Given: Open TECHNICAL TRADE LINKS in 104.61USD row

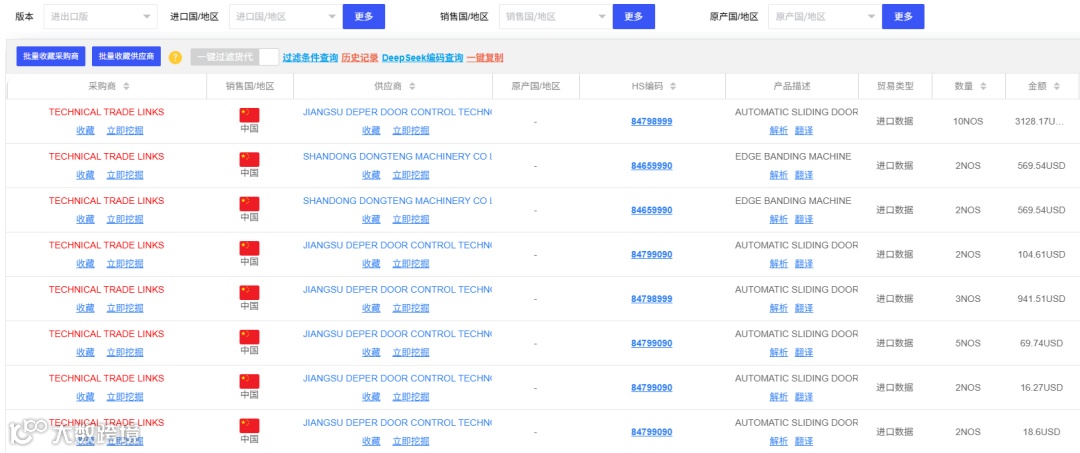Looking at the screenshot, I should pyautogui.click(x=106, y=245).
